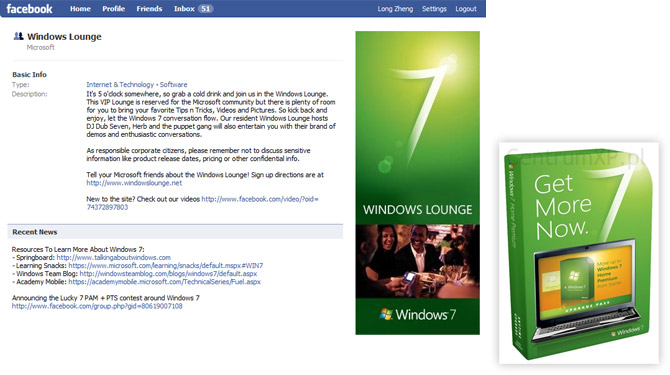Screen dimensions: 670x375
Task: Open the academymobile.microsoft.com link
Action: [165, 282]
